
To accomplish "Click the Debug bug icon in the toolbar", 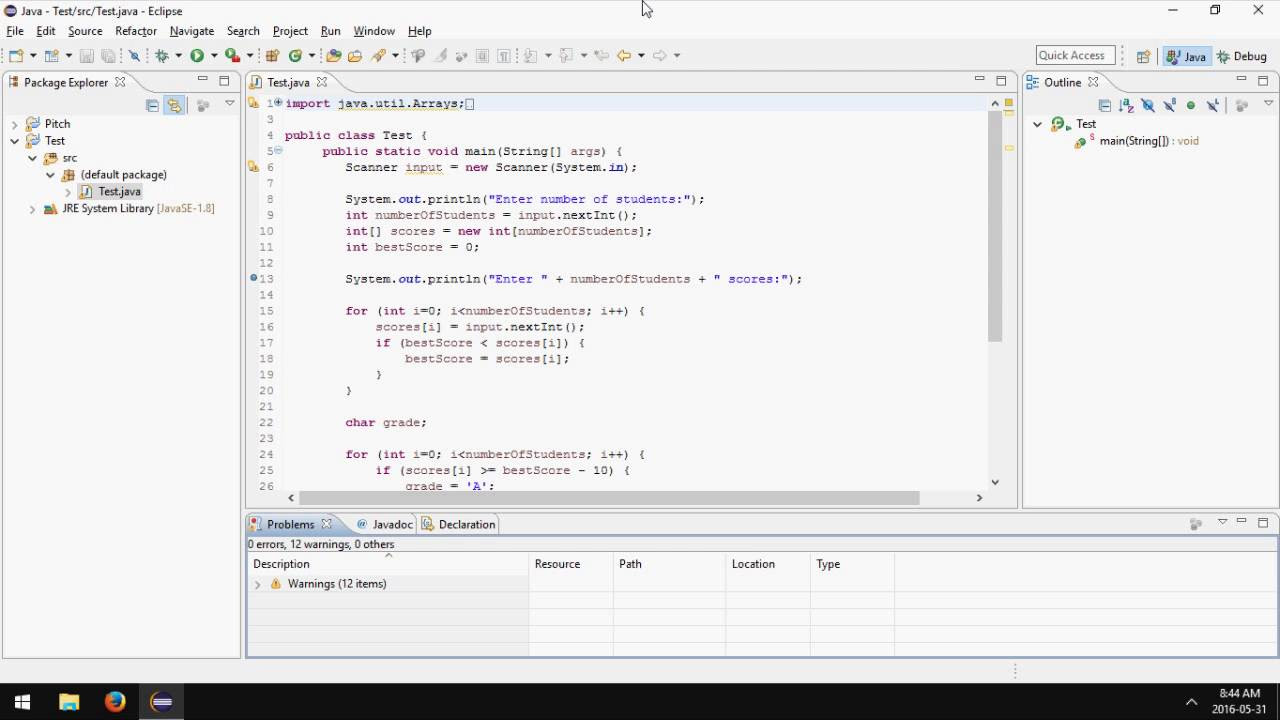I will click(x=161, y=56).
